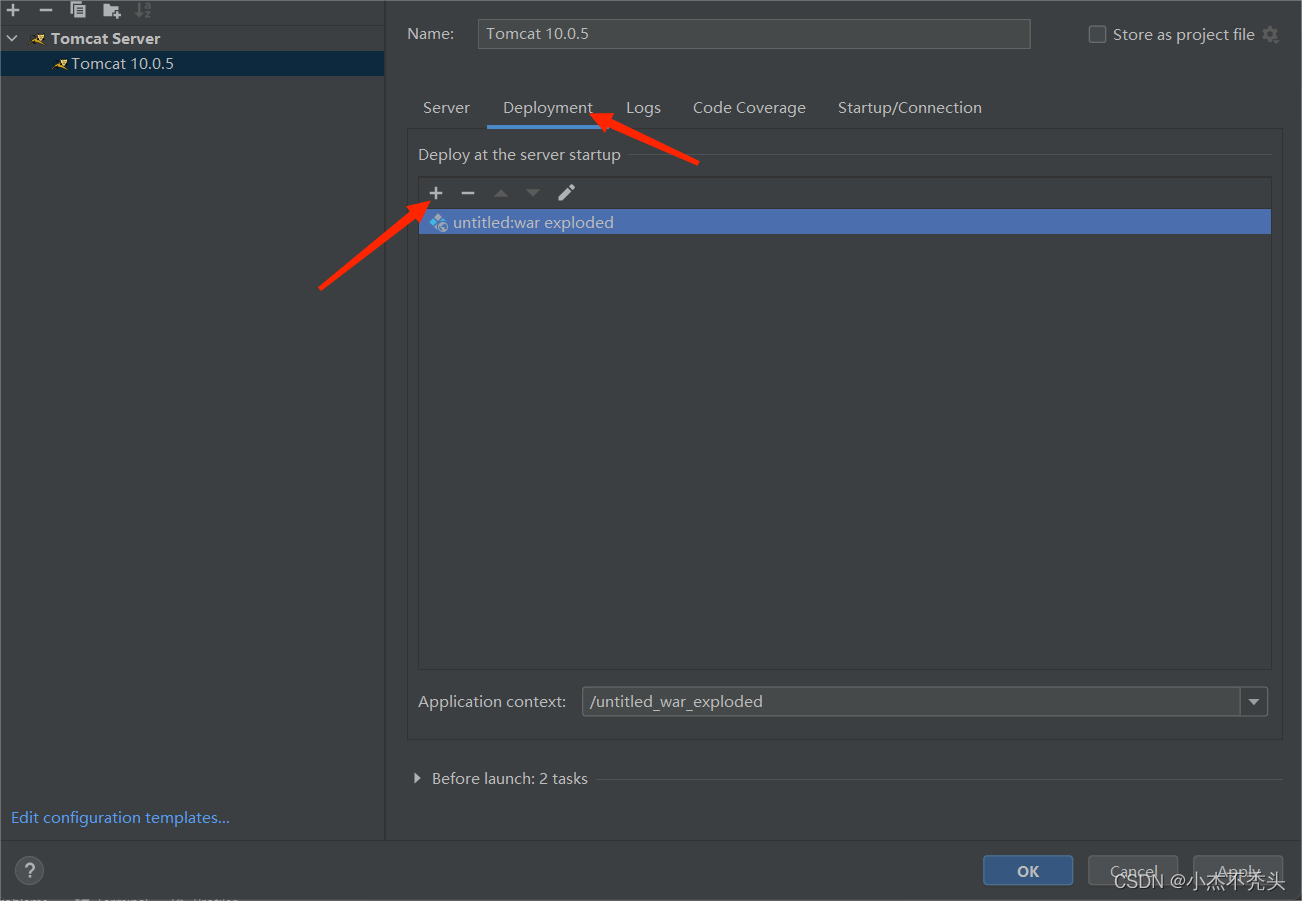The width and height of the screenshot is (1302, 901).
Task: Move configuration into new folder
Action: (112, 10)
